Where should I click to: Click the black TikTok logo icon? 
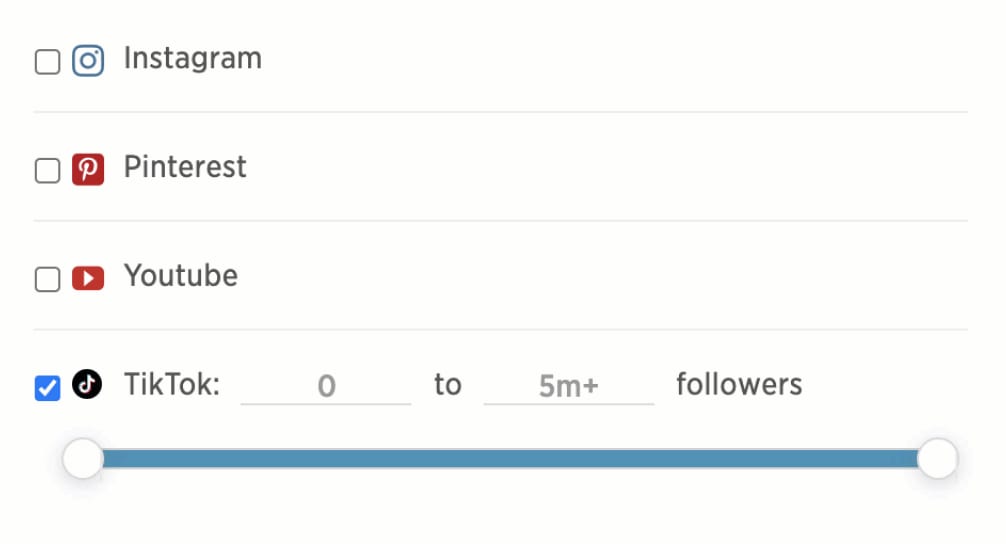(87, 384)
